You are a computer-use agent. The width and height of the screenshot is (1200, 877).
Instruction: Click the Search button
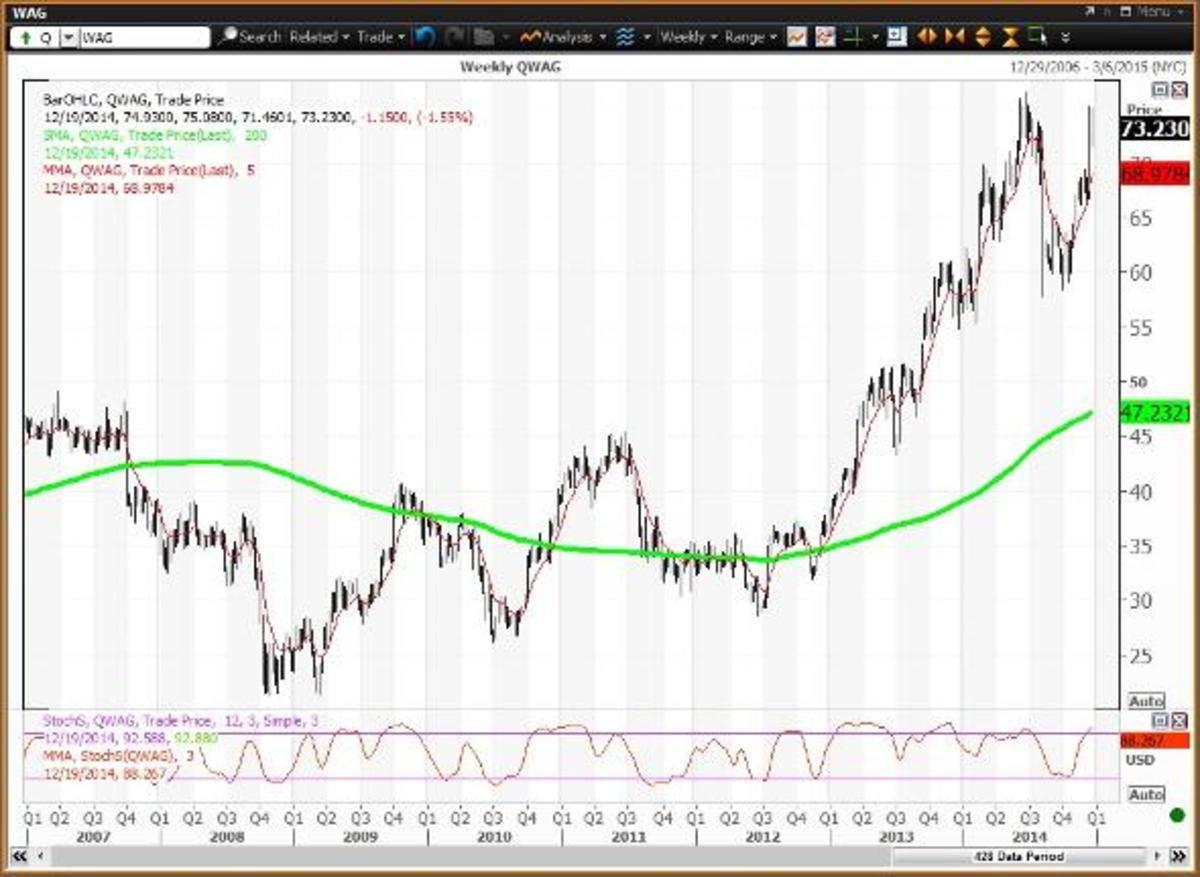[250, 37]
